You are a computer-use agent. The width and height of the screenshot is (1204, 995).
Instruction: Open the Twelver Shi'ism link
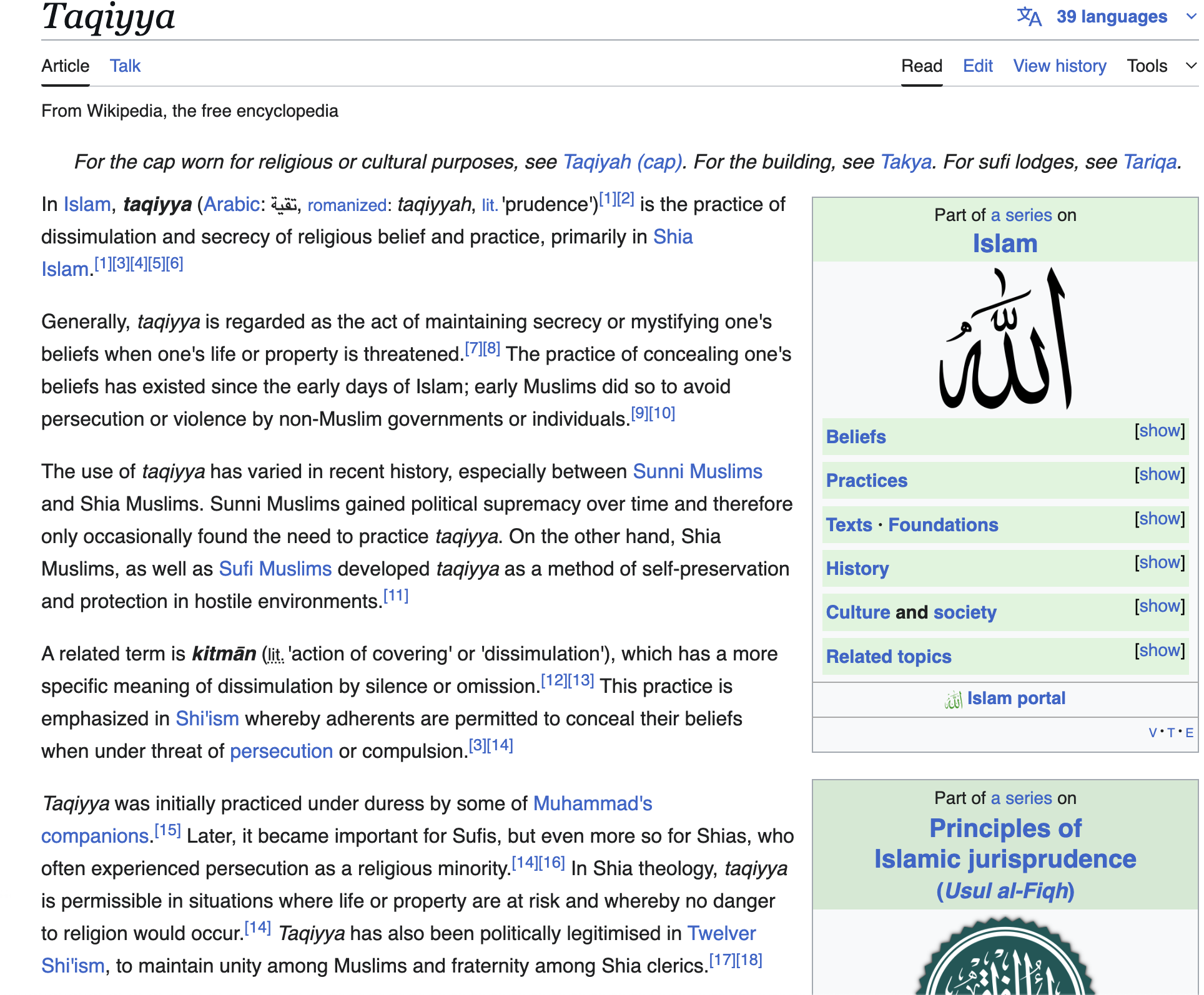[721, 933]
